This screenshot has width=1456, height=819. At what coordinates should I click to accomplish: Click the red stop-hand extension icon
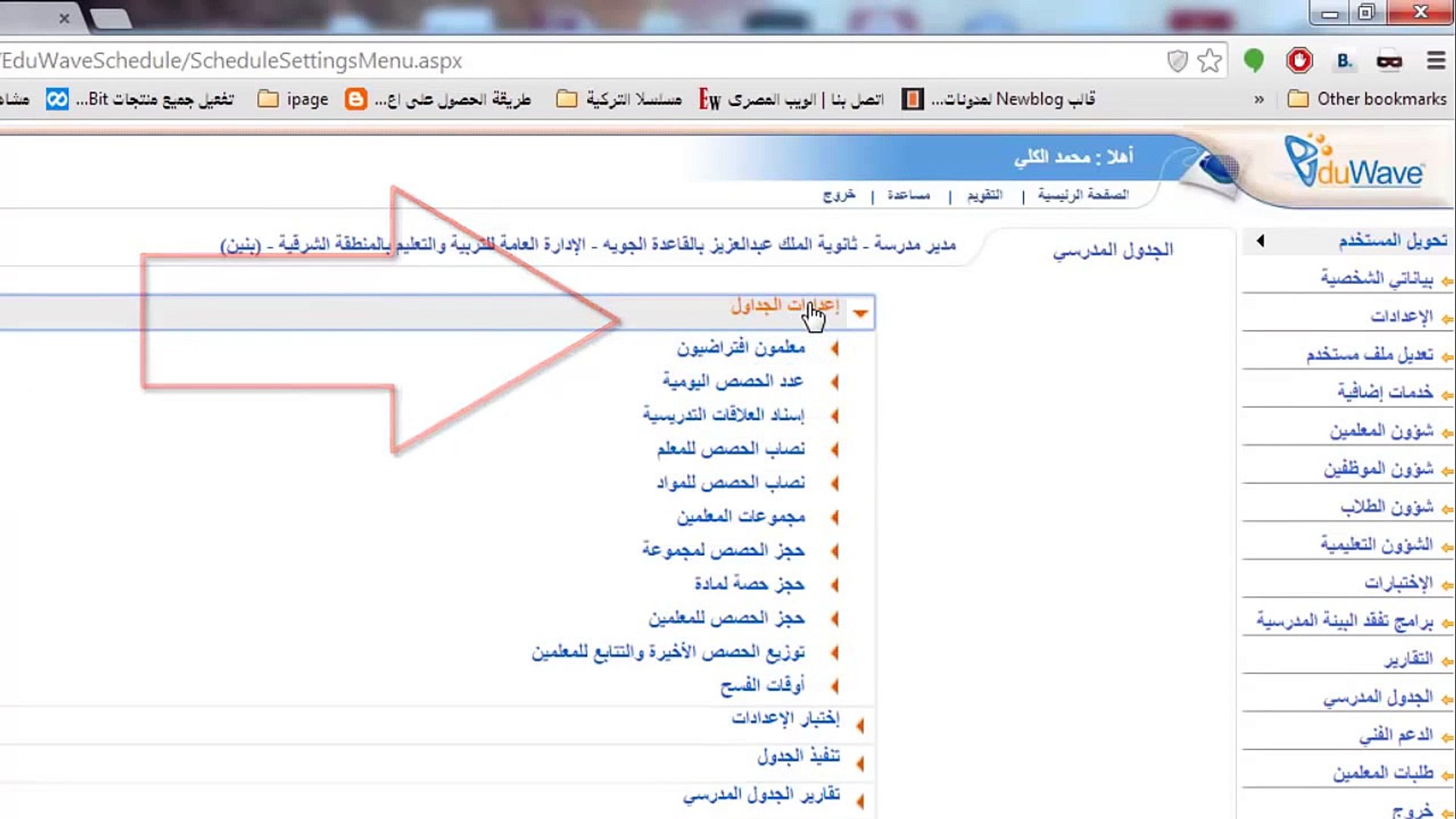1299,61
